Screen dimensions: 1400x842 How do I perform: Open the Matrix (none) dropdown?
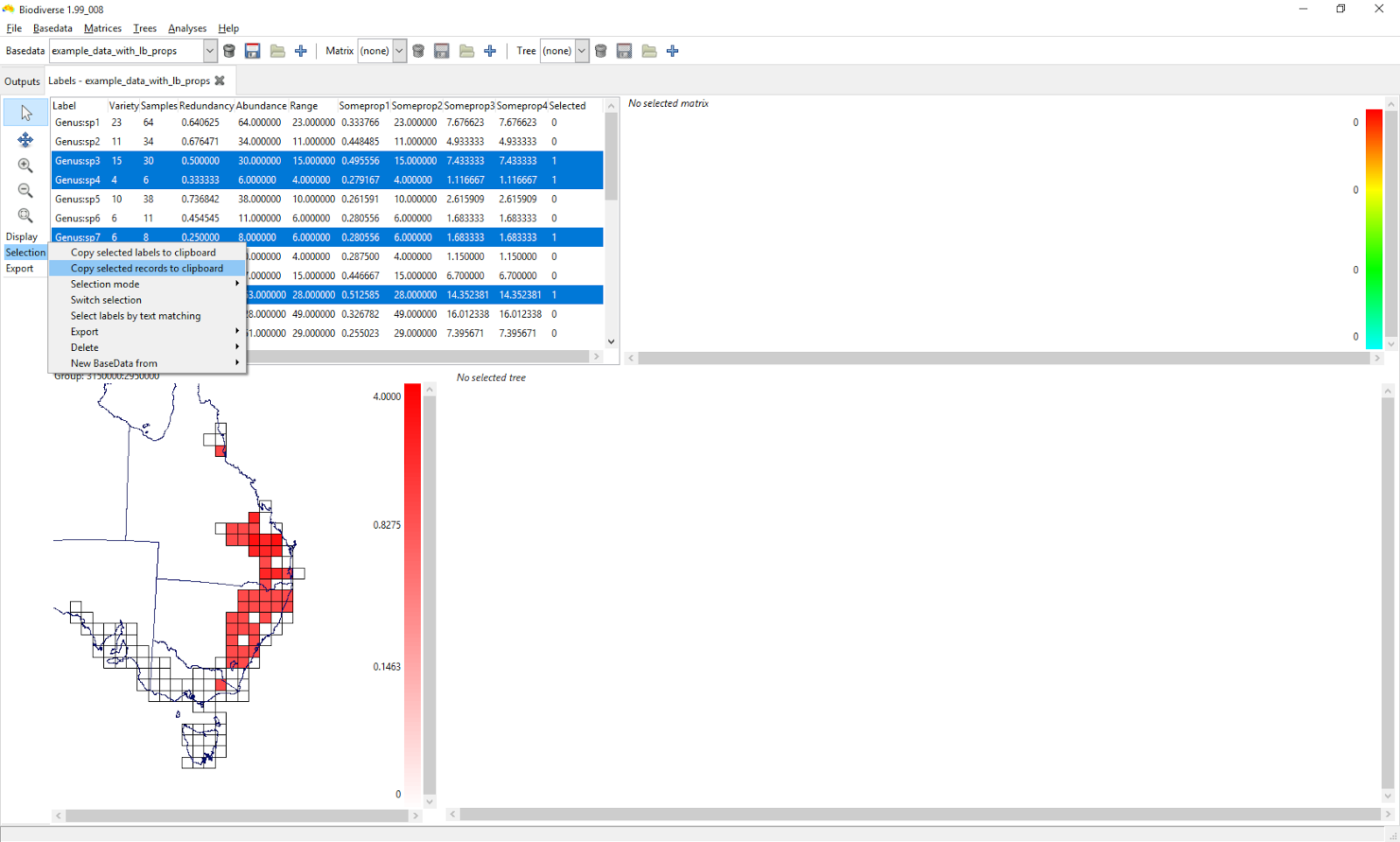click(399, 51)
